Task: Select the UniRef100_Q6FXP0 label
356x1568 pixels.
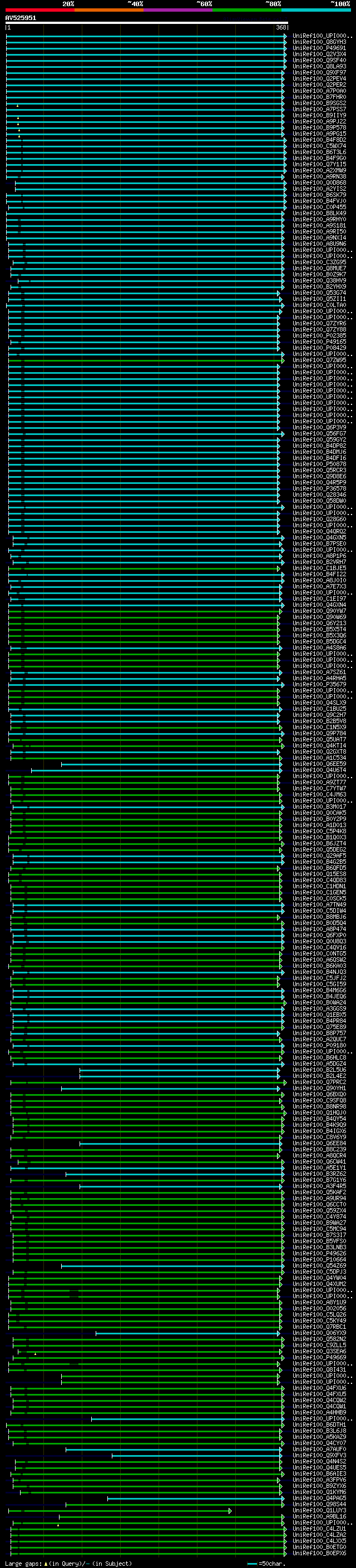Action: click(x=319, y=935)
